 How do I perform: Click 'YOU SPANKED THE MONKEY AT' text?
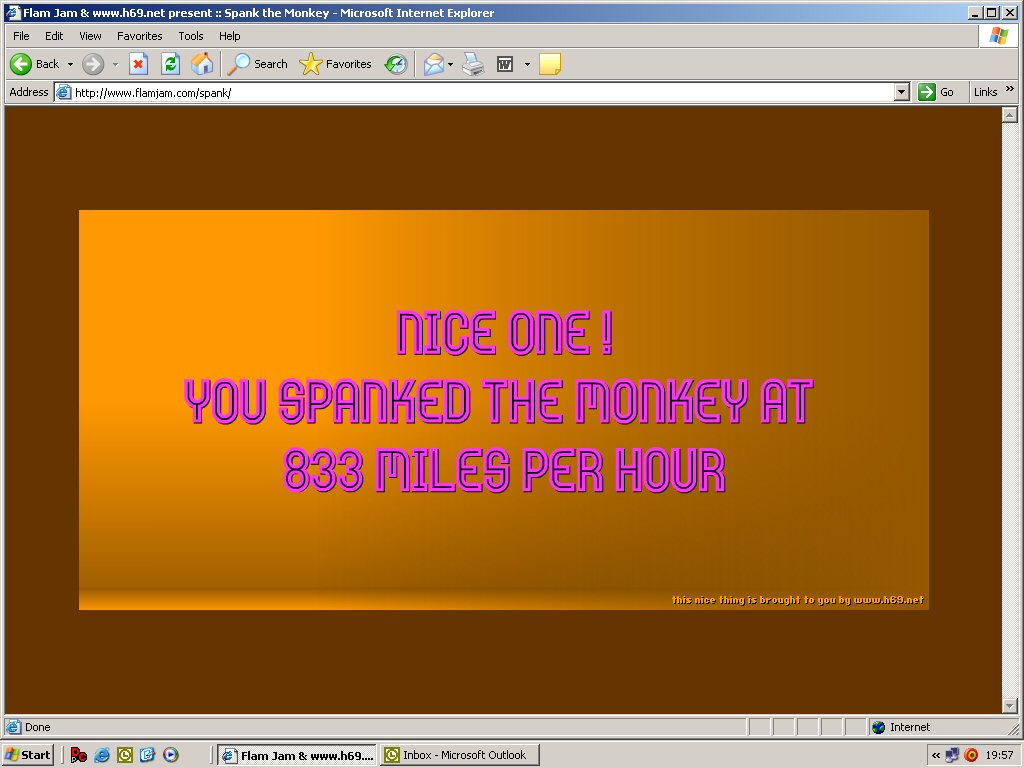click(498, 401)
